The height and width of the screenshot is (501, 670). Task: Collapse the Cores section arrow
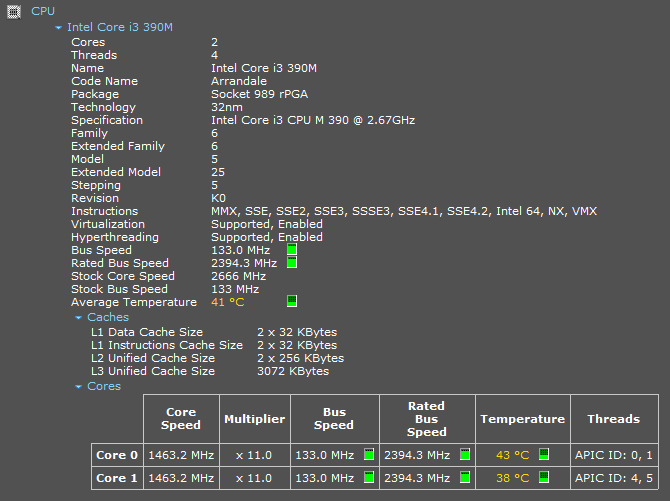[x=79, y=387]
